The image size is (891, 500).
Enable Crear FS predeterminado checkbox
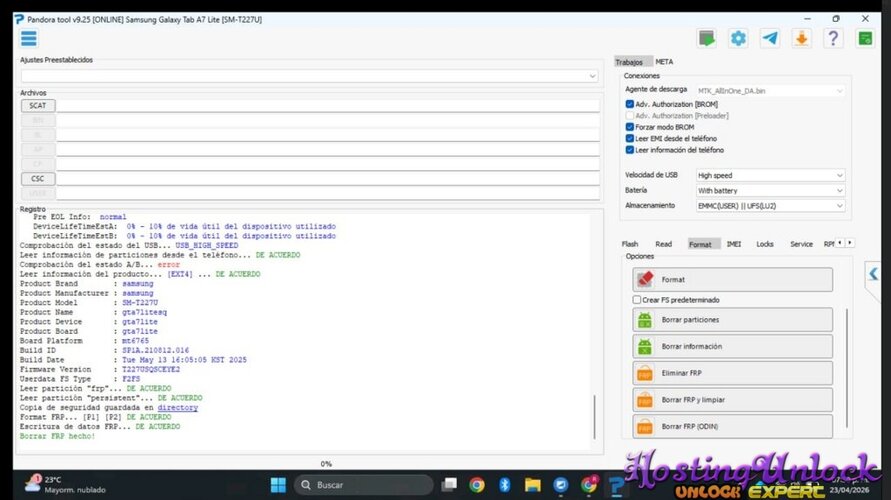(x=637, y=299)
